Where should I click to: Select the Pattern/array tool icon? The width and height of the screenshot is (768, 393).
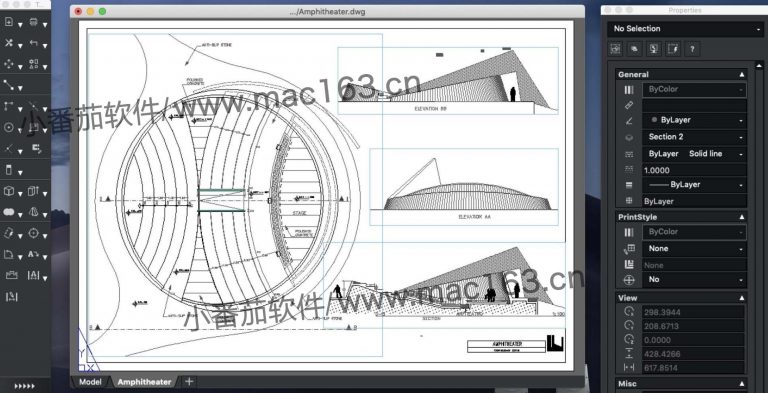34,64
